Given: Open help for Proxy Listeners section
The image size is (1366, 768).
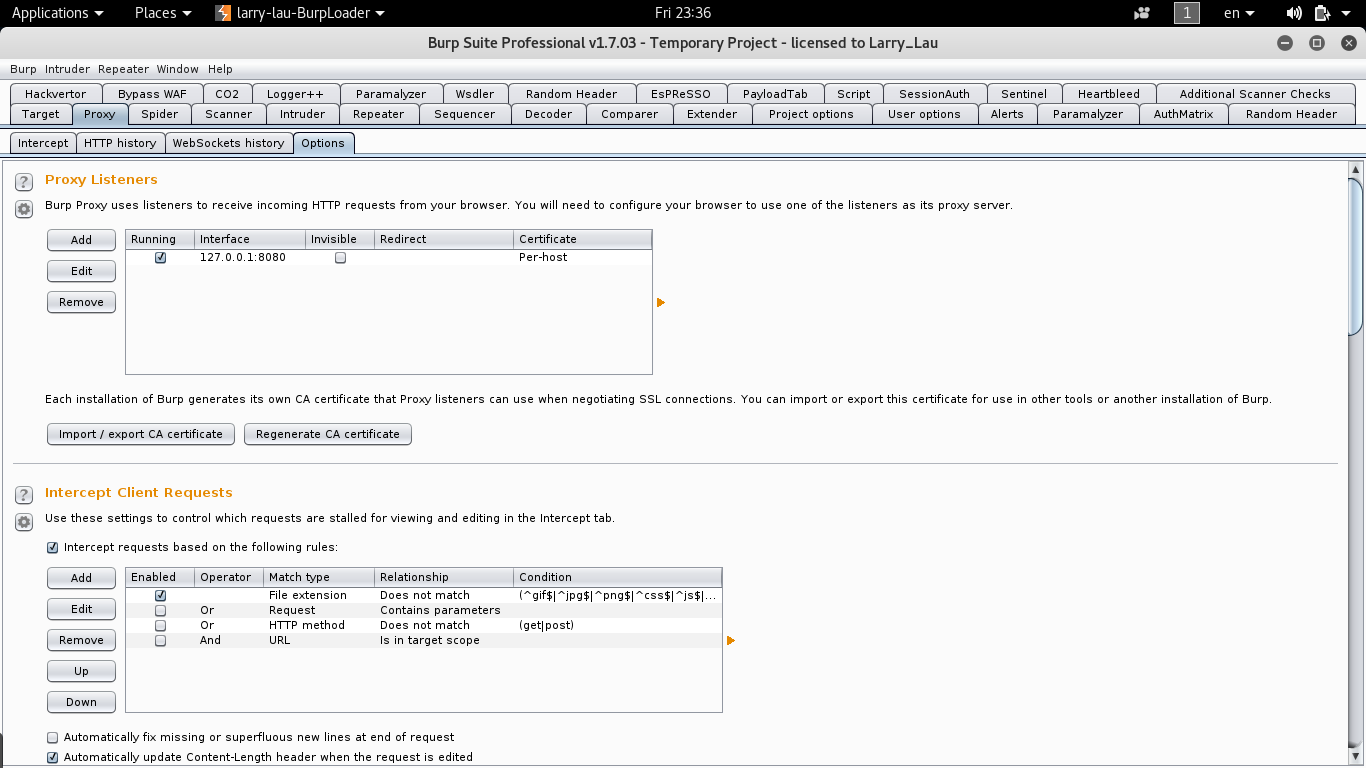Looking at the screenshot, I should tap(24, 182).
